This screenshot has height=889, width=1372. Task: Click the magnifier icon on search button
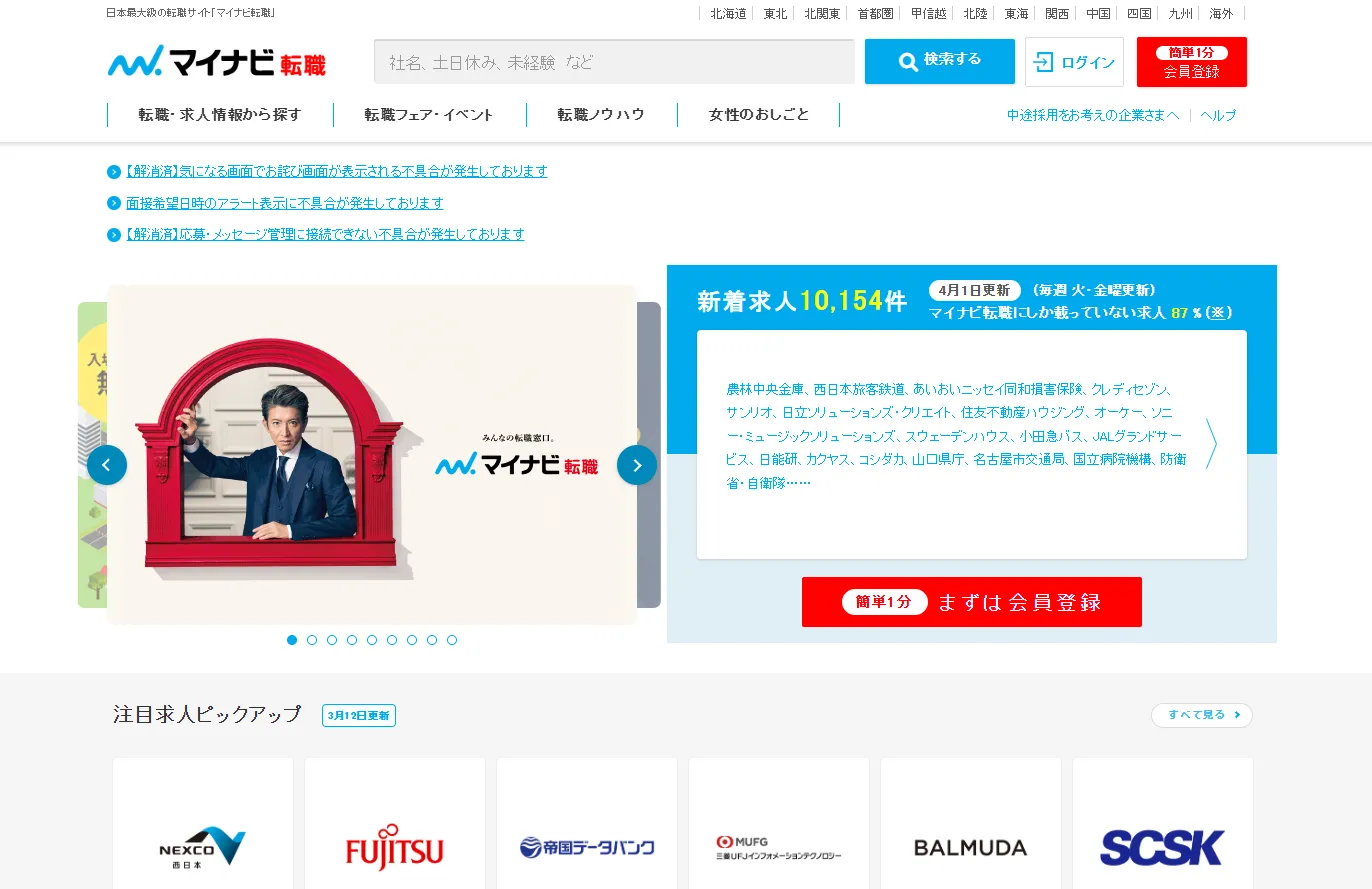908,62
